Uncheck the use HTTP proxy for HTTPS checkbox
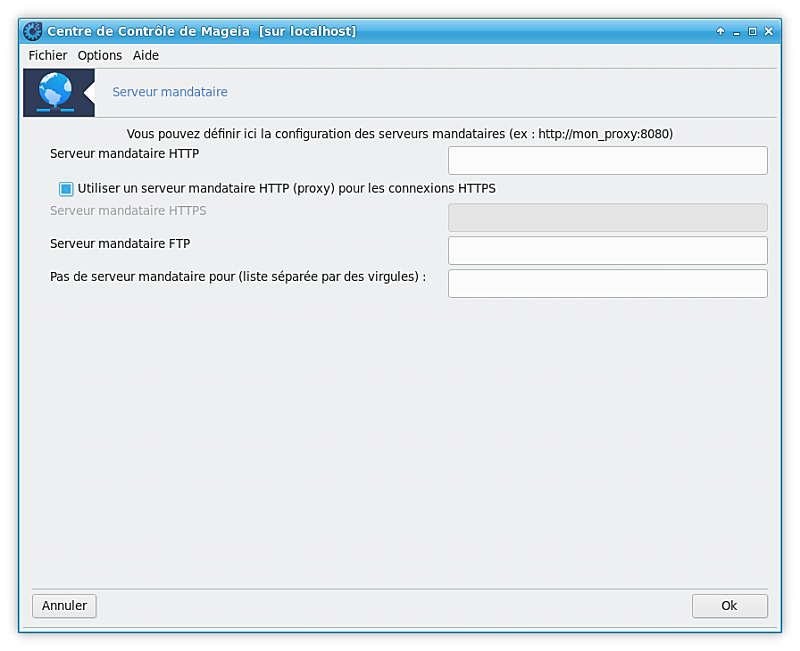Image resolution: width=800 pixels, height=651 pixels. [x=66, y=188]
